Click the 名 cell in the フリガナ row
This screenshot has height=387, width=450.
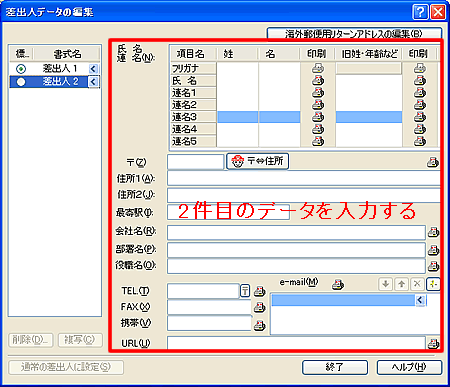click(279, 68)
